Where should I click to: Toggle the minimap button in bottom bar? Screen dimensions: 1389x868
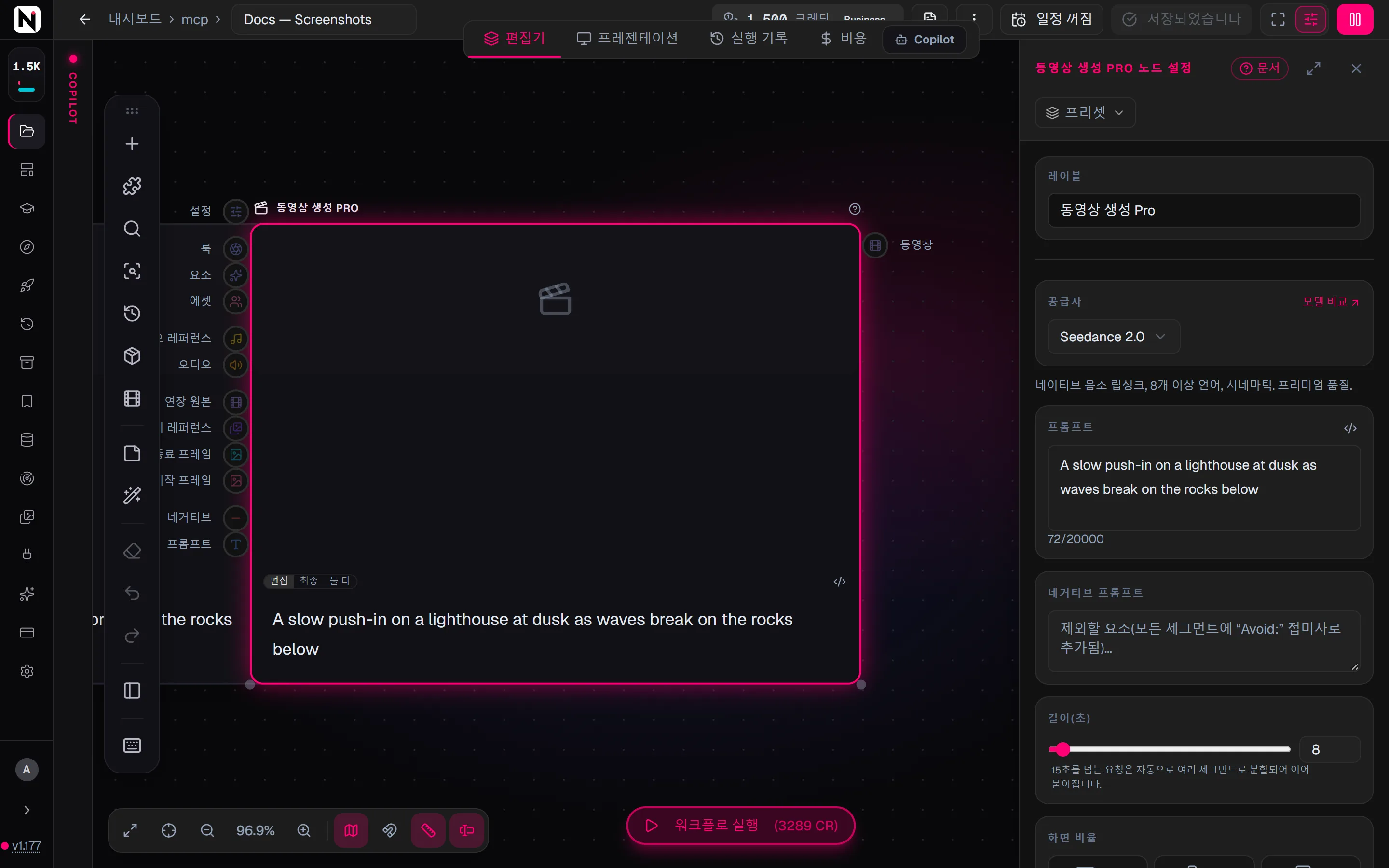[351, 831]
